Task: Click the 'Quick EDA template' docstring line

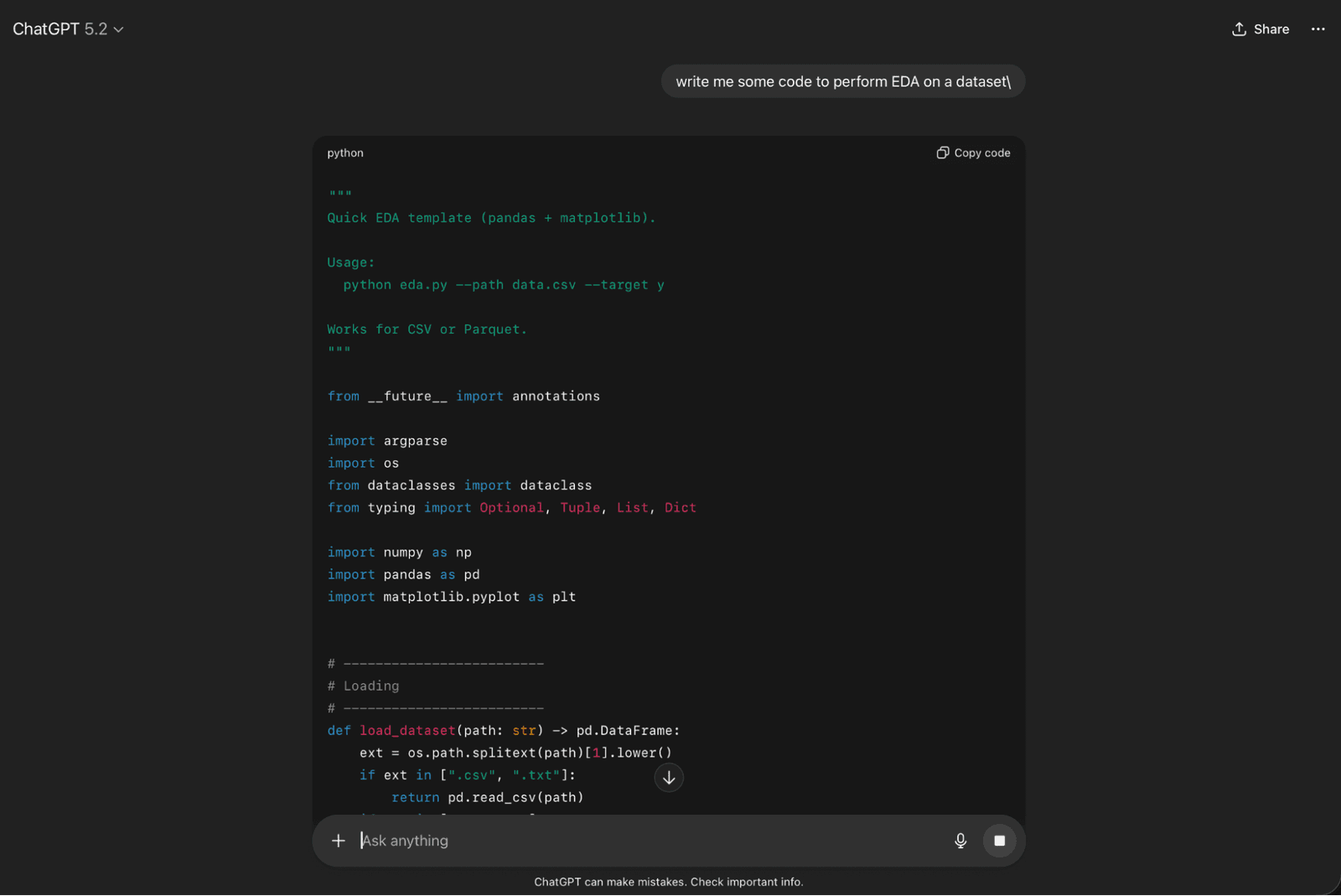Action: 491,218
